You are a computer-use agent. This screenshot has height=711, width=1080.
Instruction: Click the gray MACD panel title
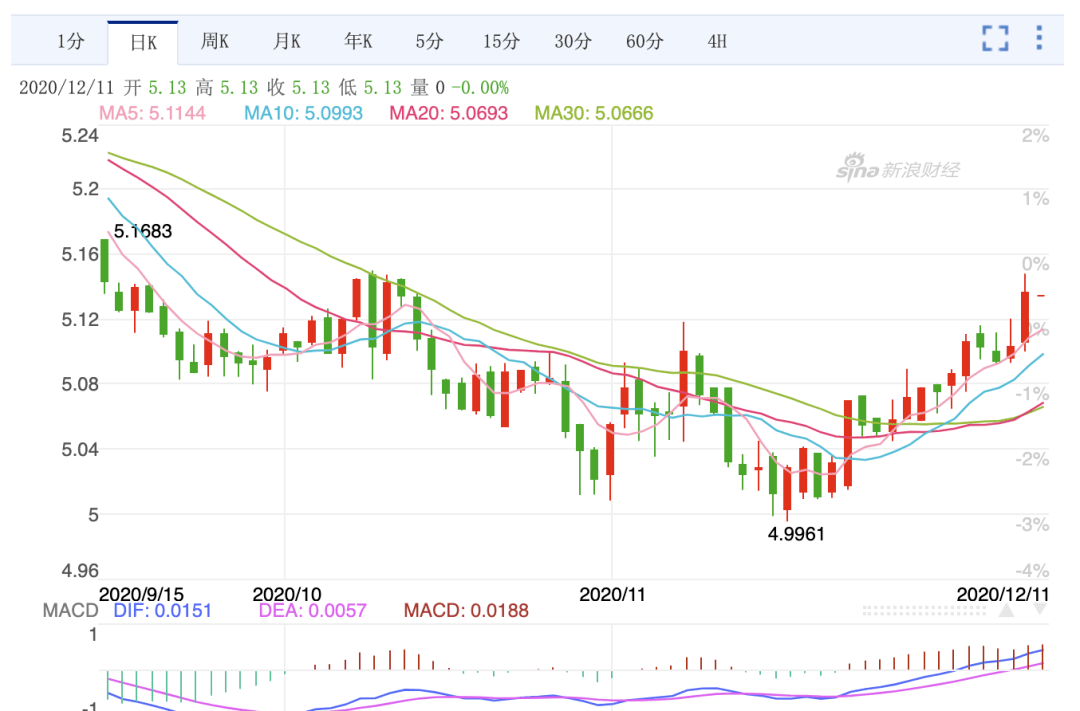(x=70, y=610)
